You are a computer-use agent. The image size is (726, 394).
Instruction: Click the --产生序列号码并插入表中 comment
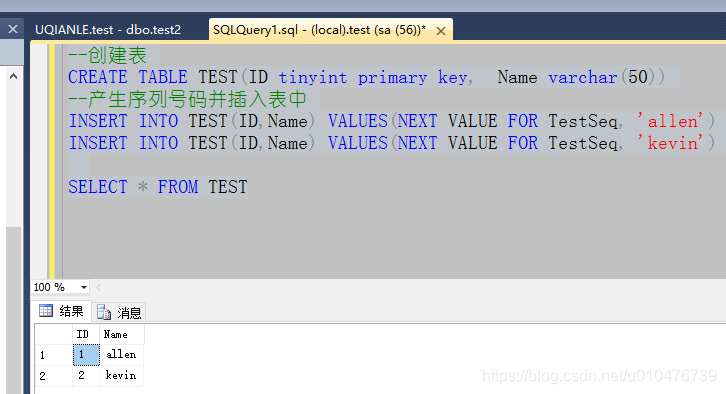(x=188, y=99)
